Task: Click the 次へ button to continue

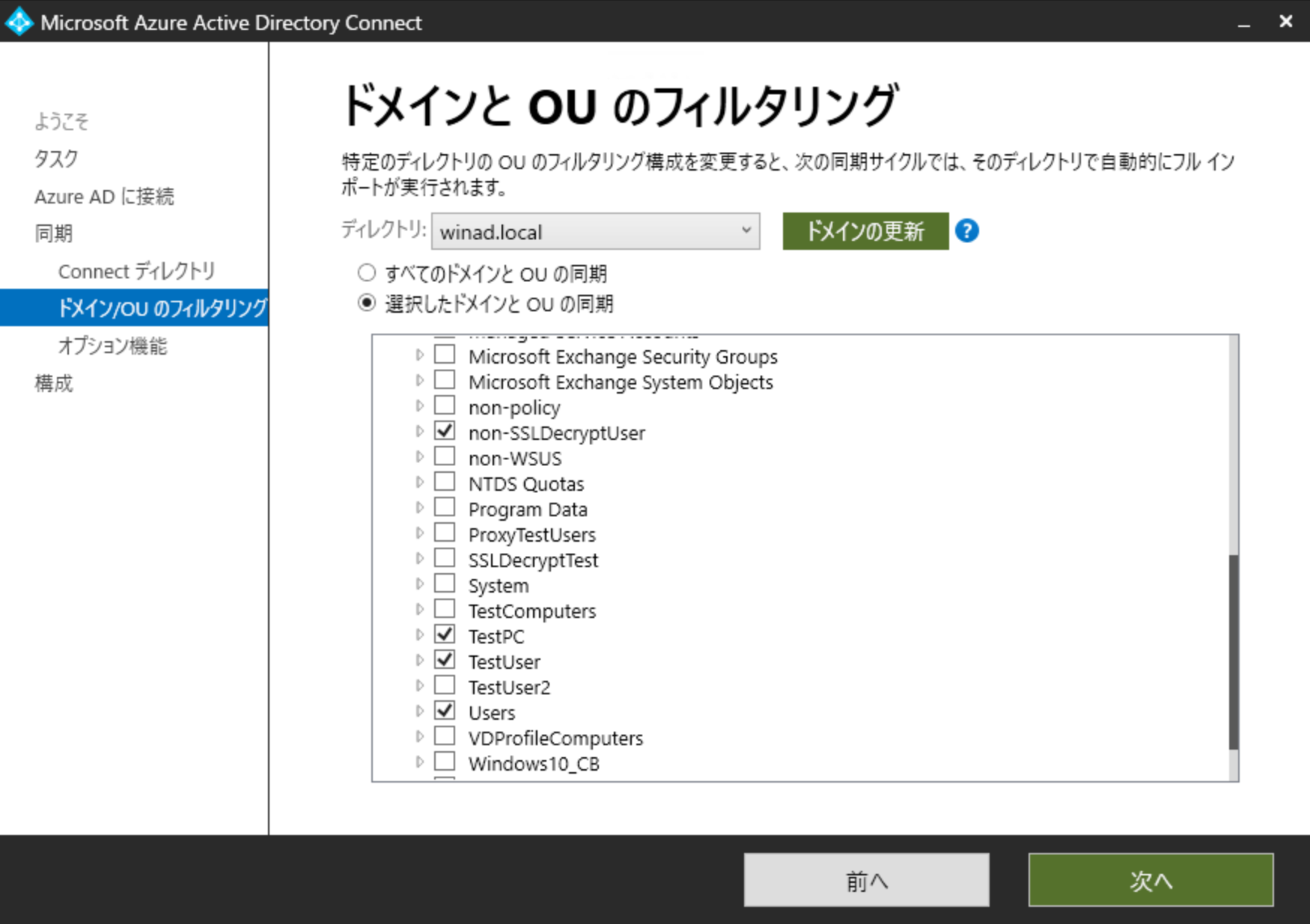Action: [x=1151, y=881]
